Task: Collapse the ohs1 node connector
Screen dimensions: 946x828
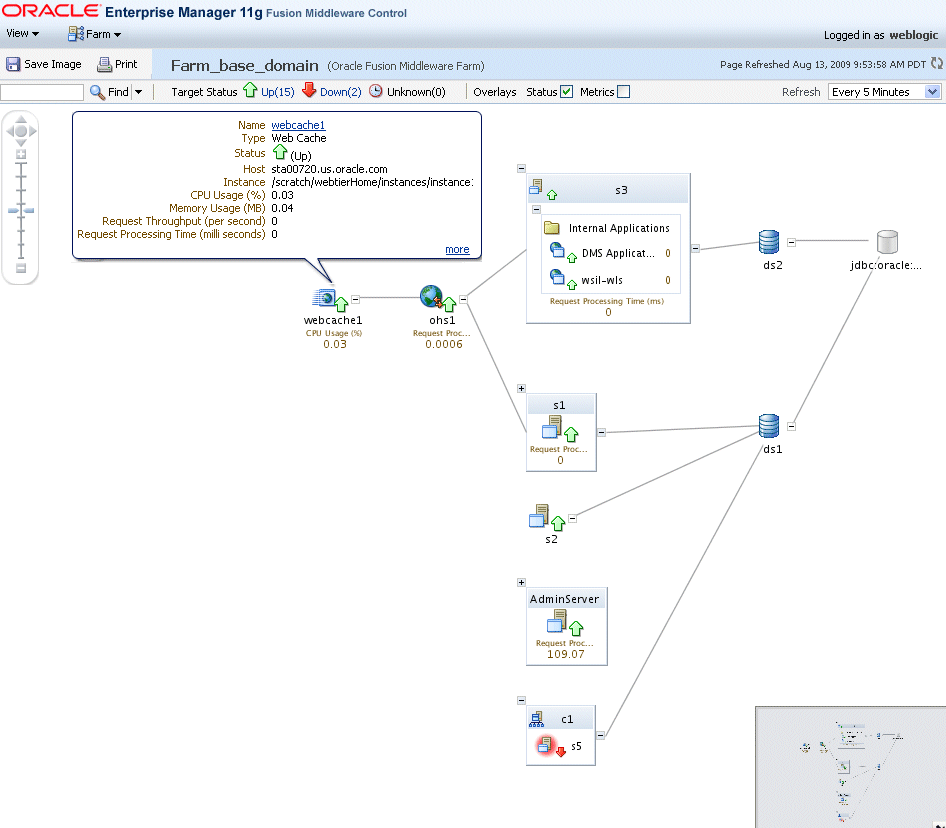Action: pos(463,299)
